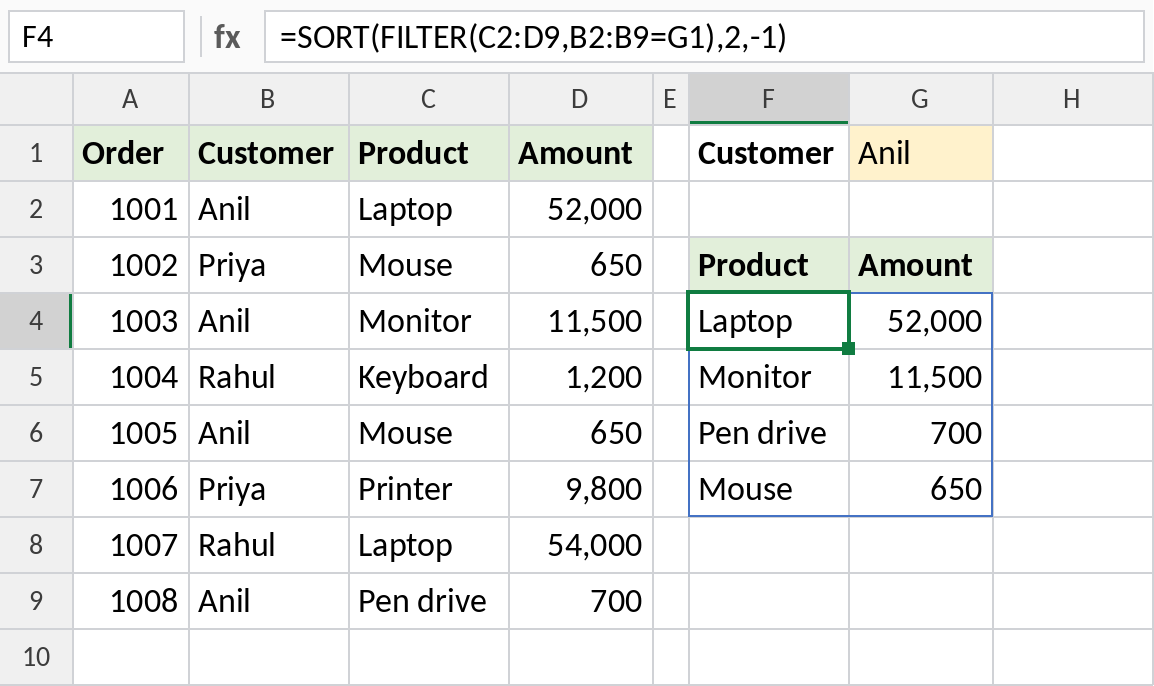
Task: Select row 8 header
Action: point(36,545)
